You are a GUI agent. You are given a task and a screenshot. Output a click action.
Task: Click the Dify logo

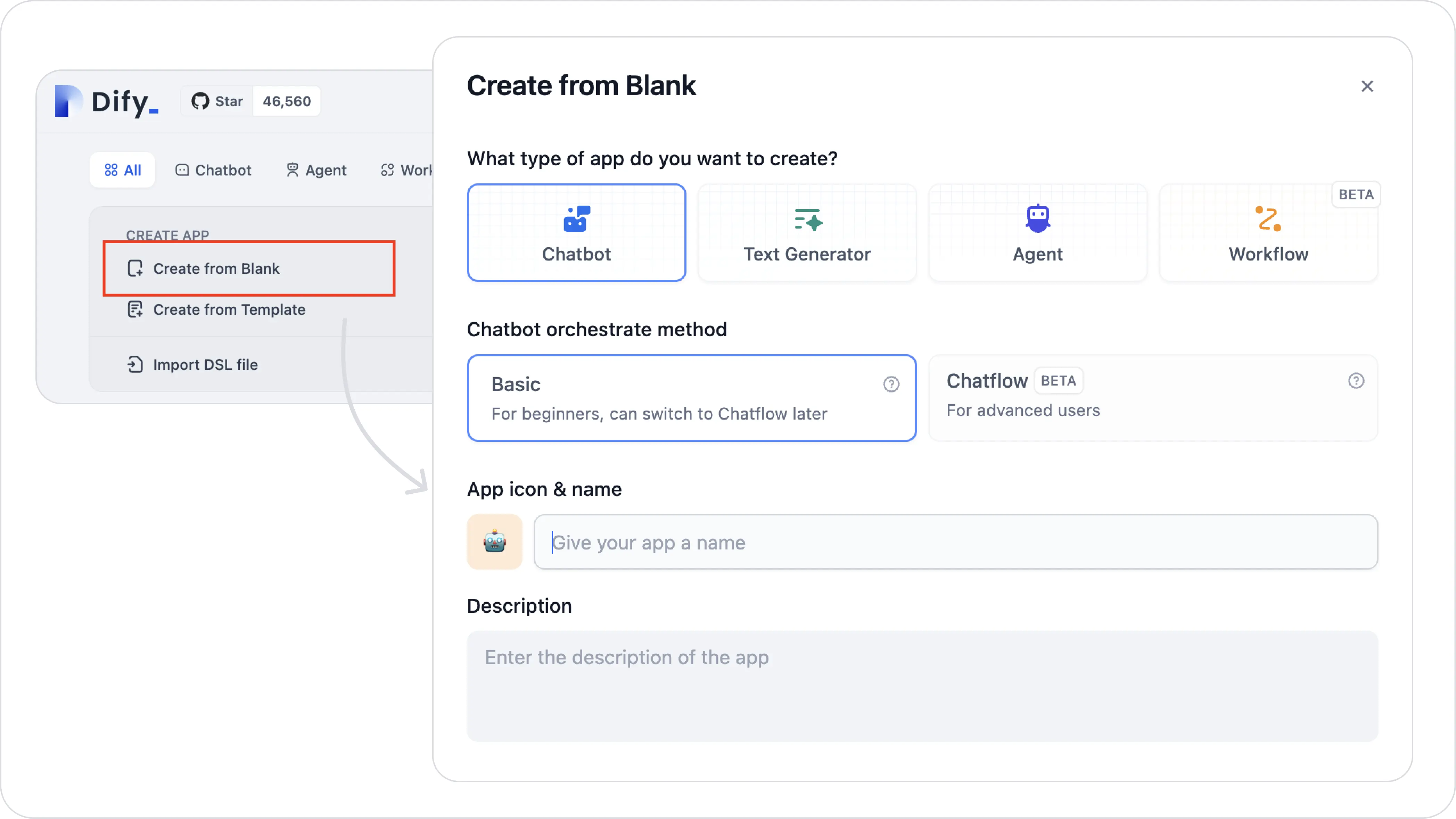pyautogui.click(x=106, y=101)
